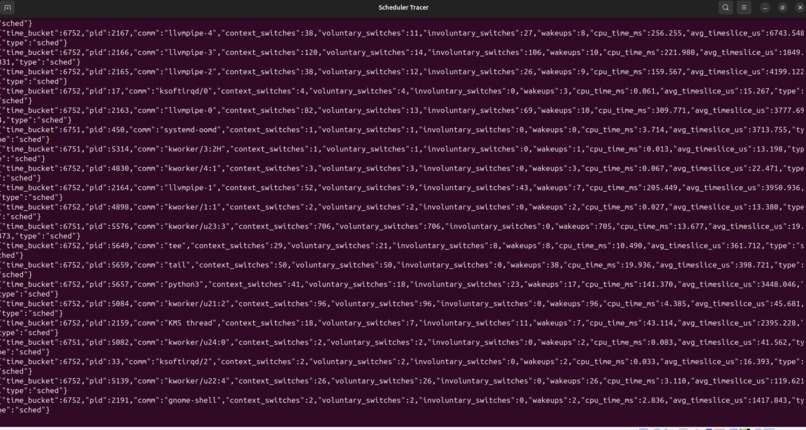The width and height of the screenshot is (806, 430).
Task: Open a new terminal tab
Action: coord(8,8)
